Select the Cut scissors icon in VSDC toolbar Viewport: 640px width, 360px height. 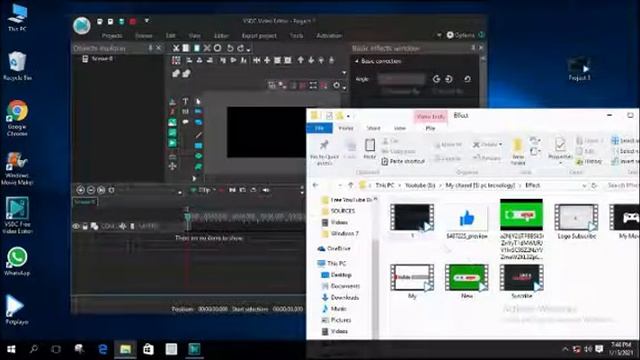point(176,48)
